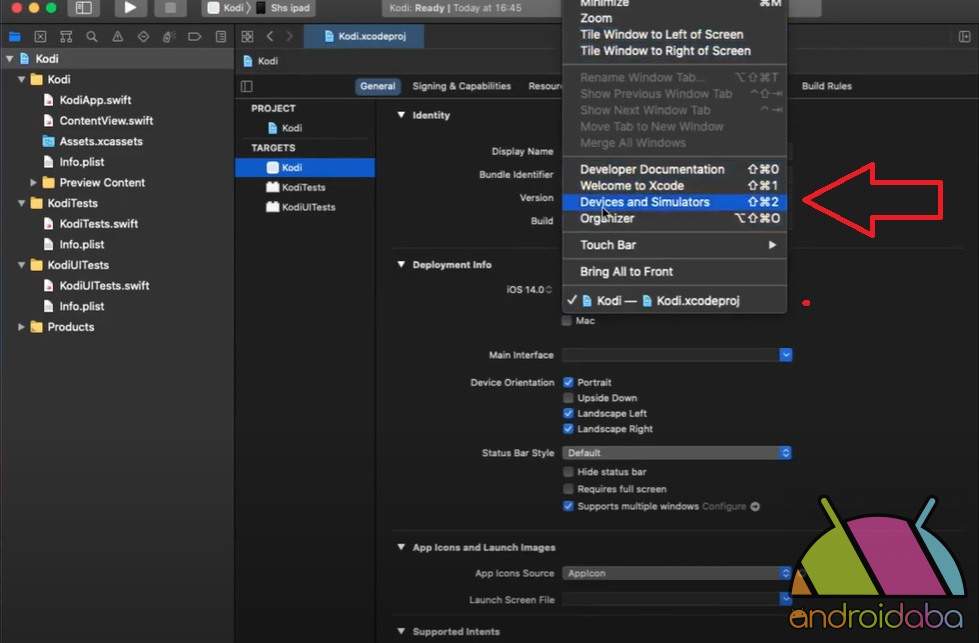Toggle the project and targets list sidebar

tap(247, 86)
